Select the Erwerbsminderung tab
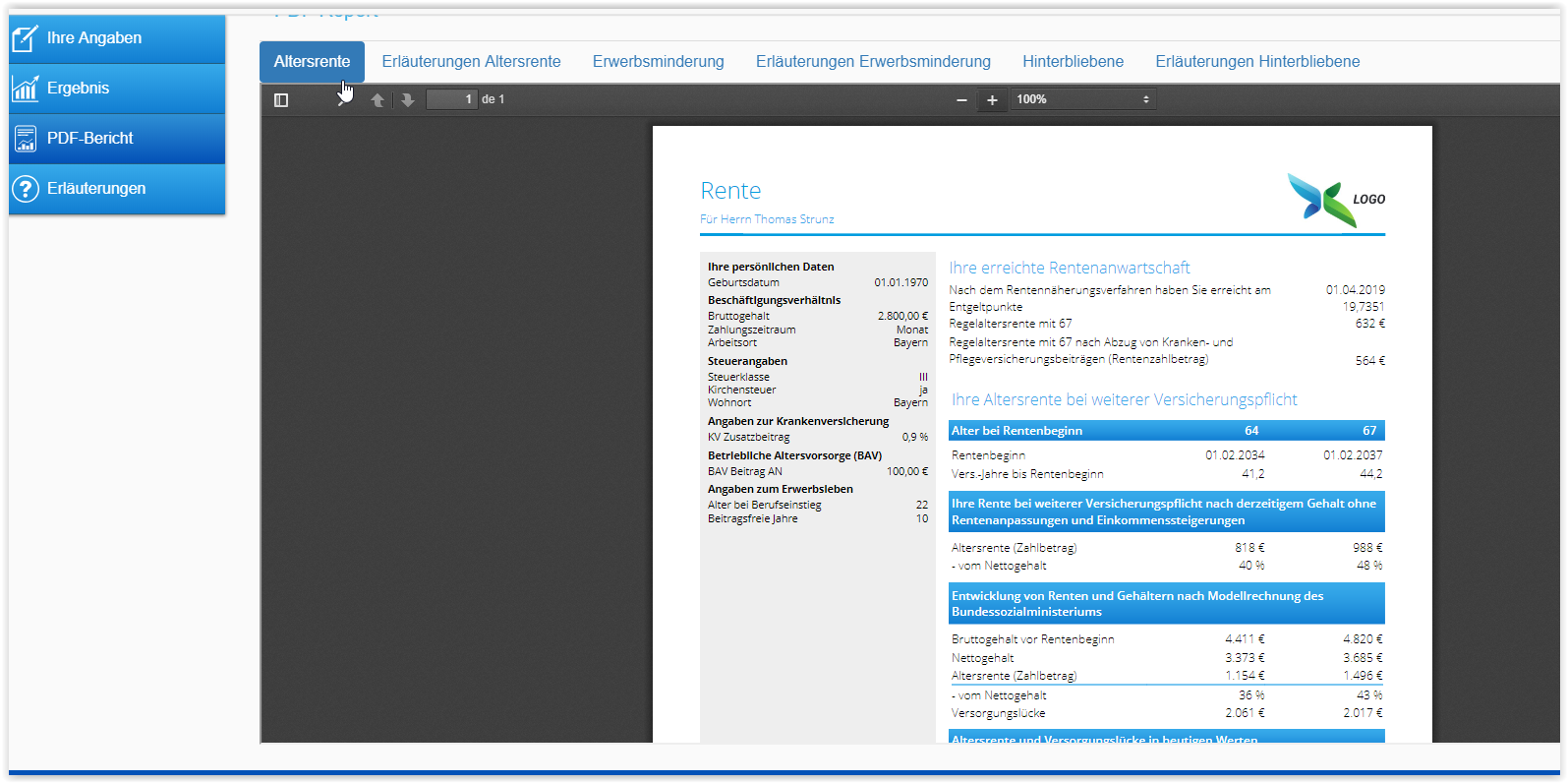The image size is (1568, 783). coord(658,62)
